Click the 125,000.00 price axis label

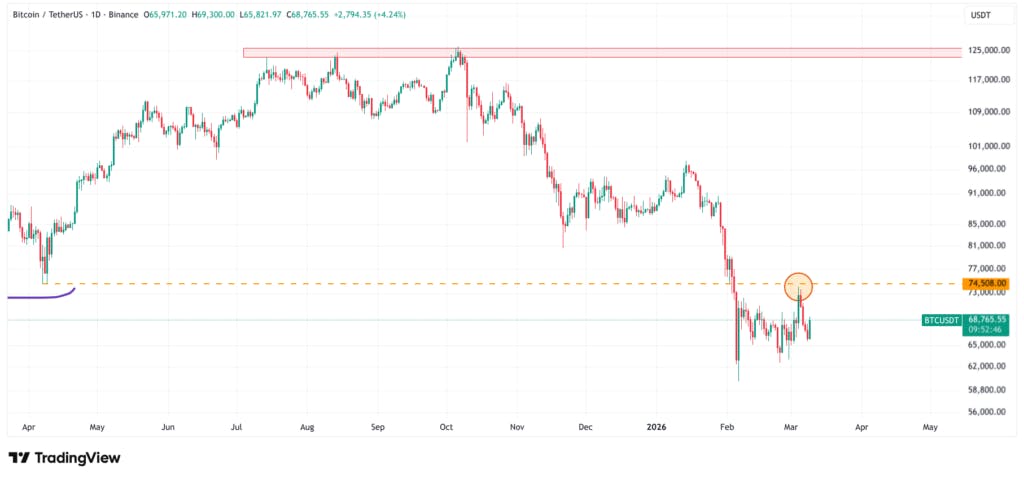tap(983, 50)
